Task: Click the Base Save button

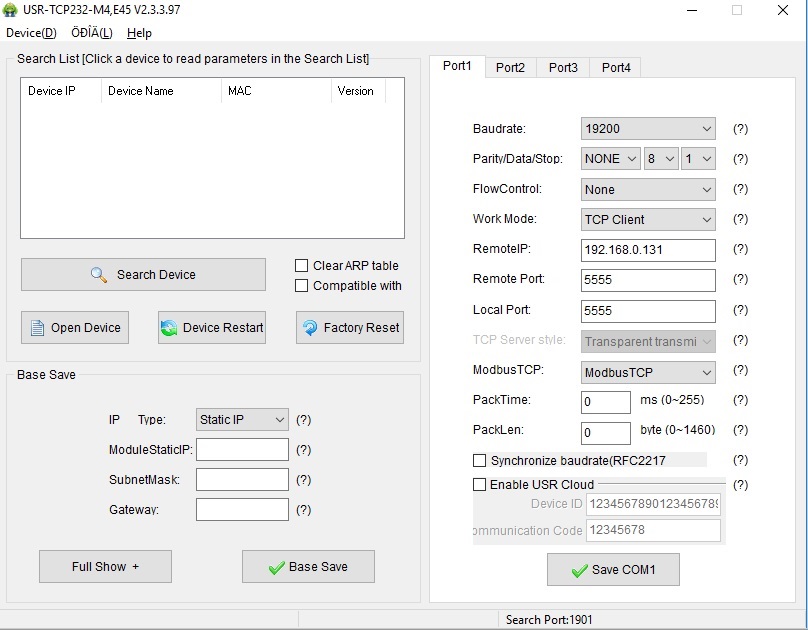Action: (308, 567)
